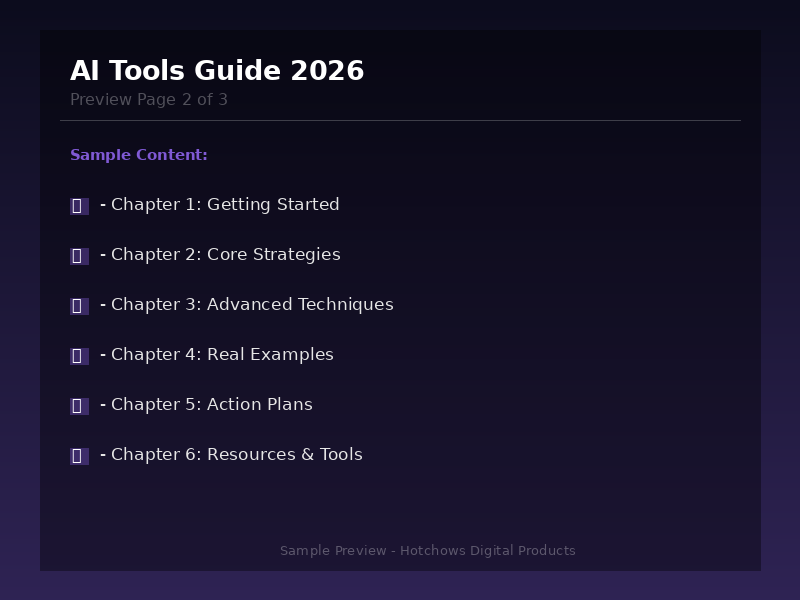
Task: Select Chapter 4: Real Examples text
Action: click(x=222, y=355)
